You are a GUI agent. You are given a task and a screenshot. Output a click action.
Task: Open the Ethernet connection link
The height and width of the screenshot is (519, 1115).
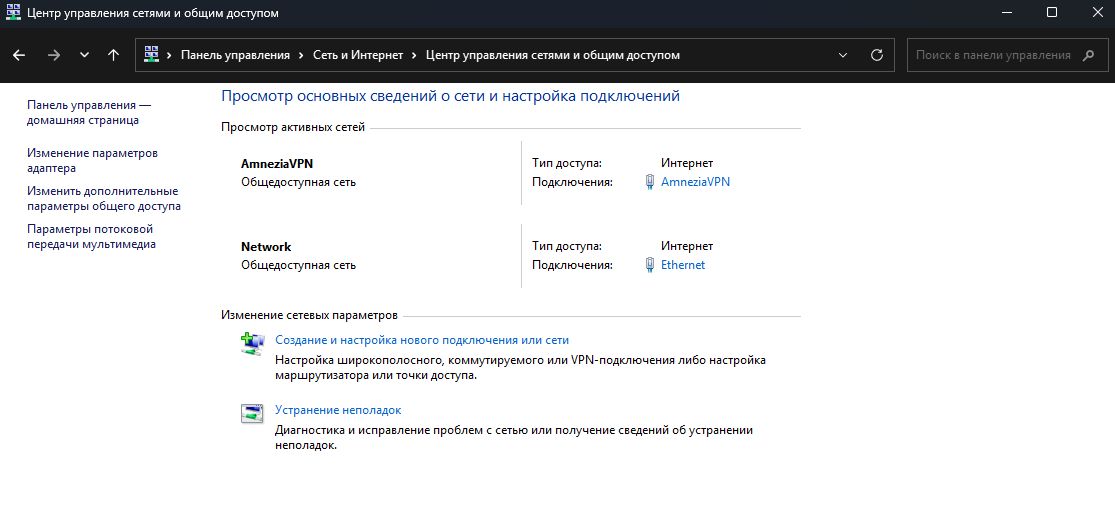[x=683, y=264]
